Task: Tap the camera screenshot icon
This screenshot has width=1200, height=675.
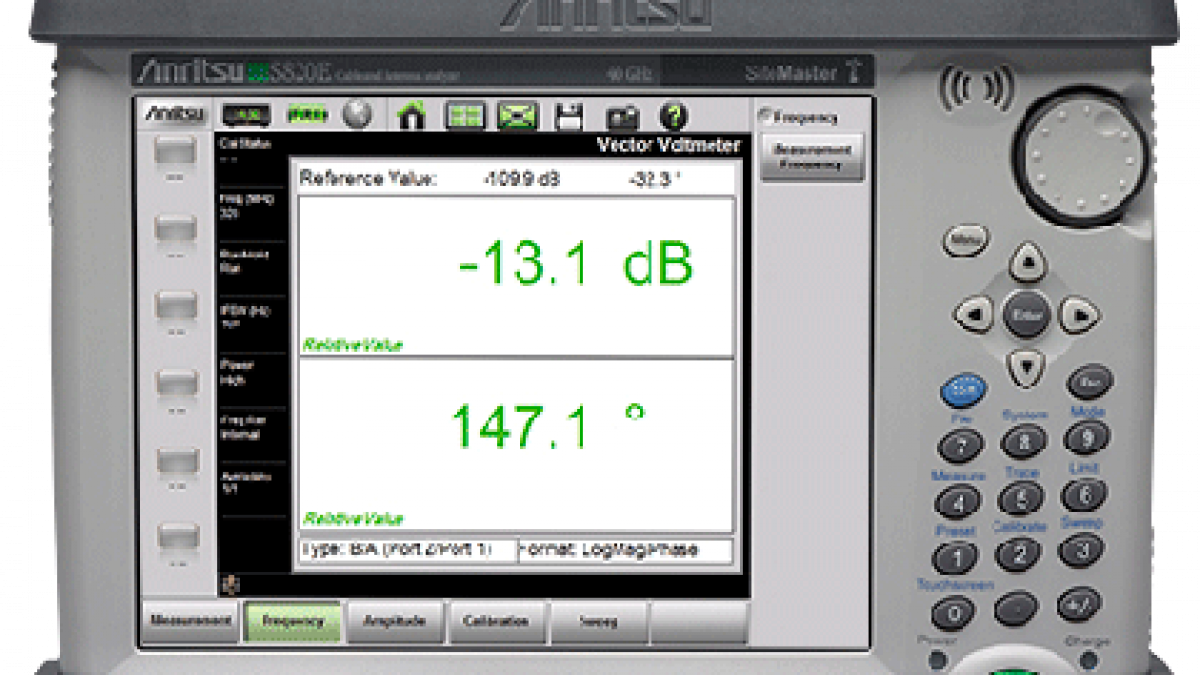Action: (x=622, y=117)
